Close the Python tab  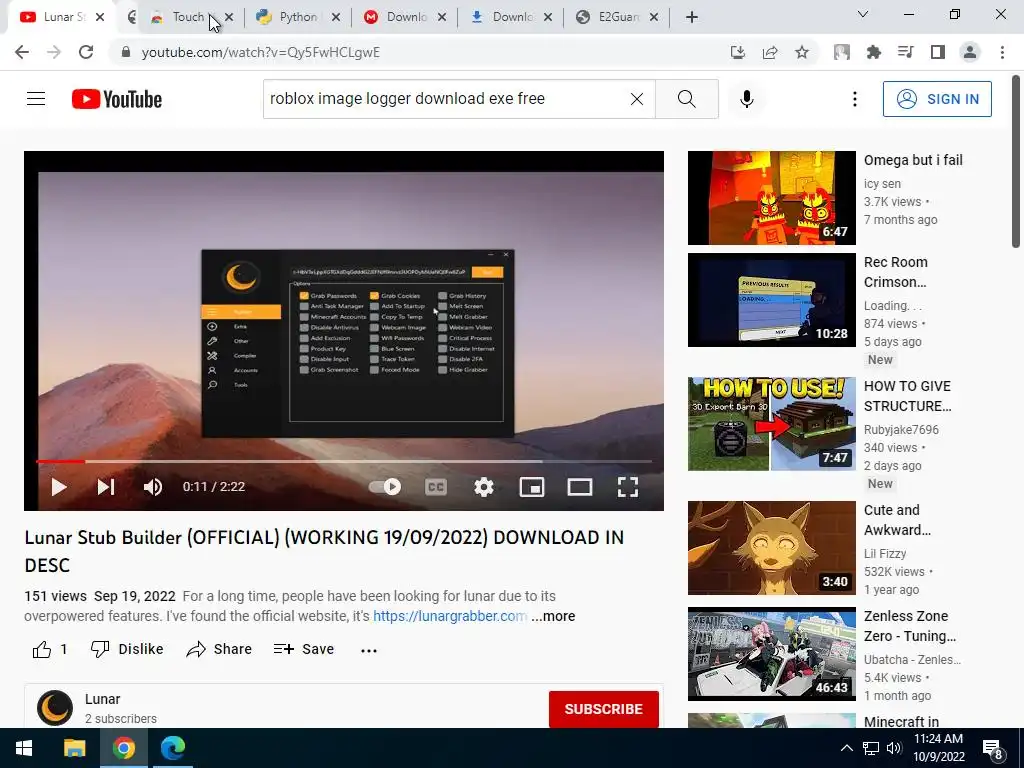coord(336,17)
